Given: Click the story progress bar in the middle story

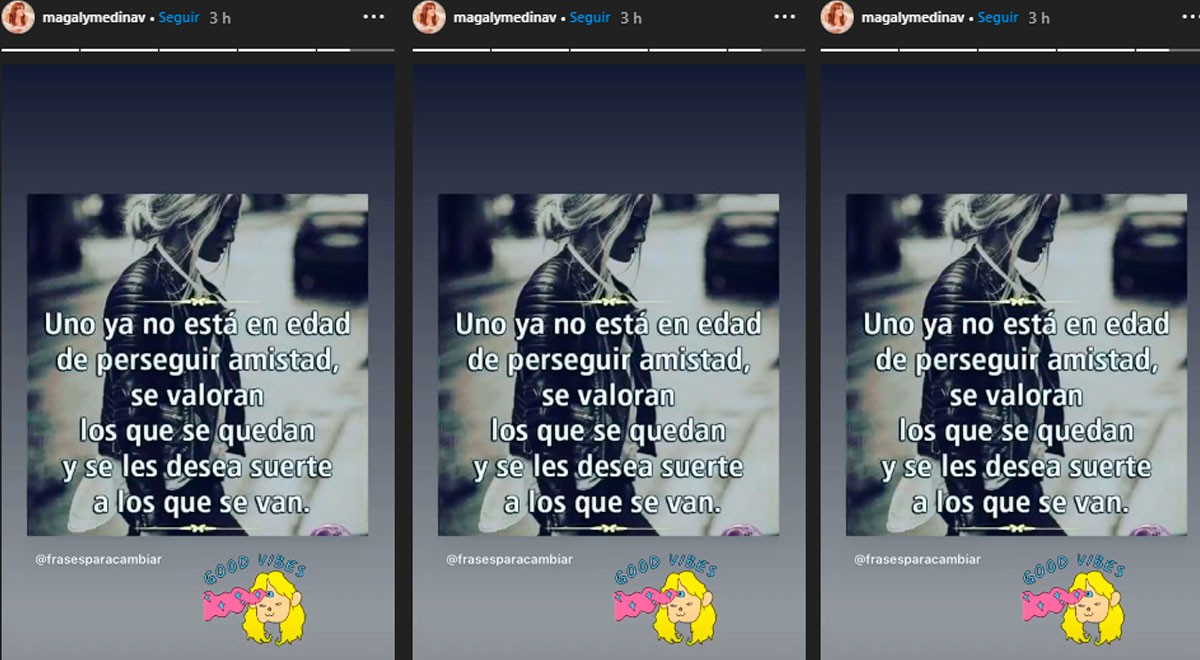Looking at the screenshot, I should click(609, 50).
